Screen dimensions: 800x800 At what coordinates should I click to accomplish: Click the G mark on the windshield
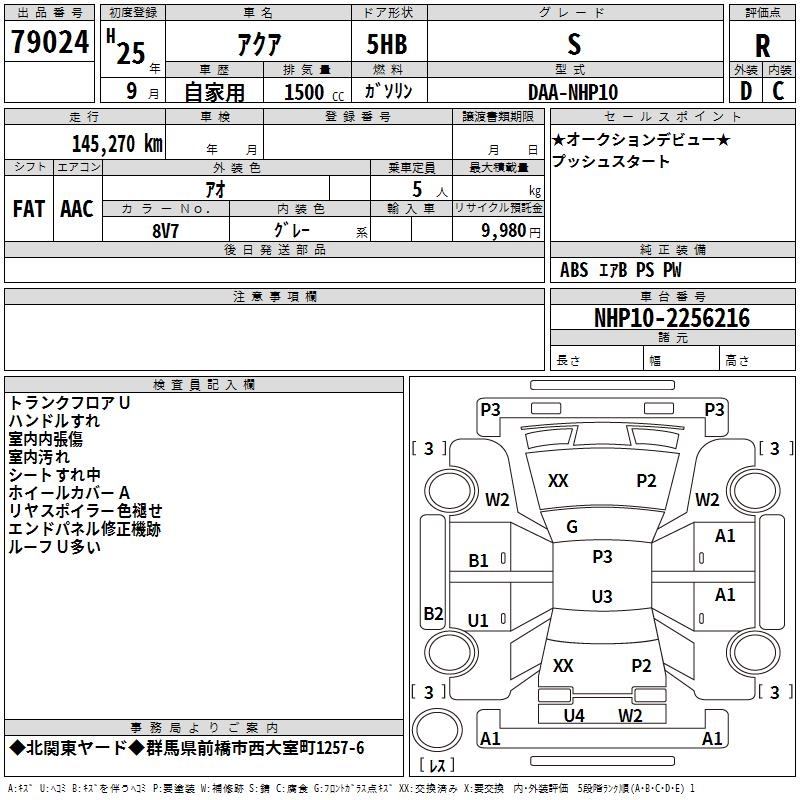point(572,527)
